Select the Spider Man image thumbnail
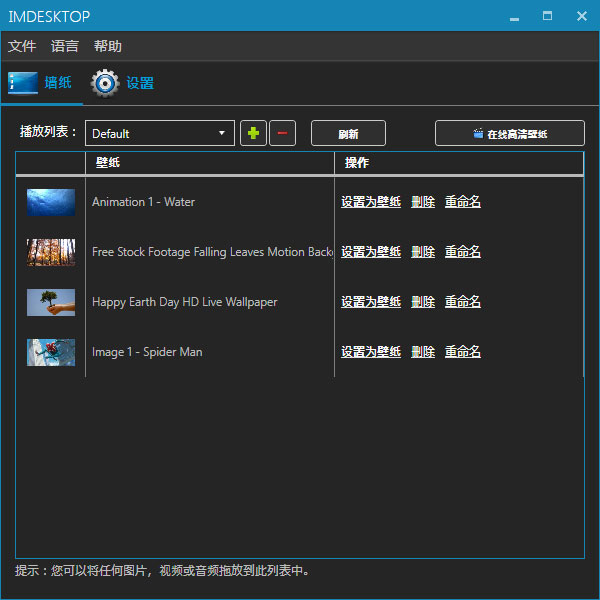600x600 pixels. coord(51,352)
